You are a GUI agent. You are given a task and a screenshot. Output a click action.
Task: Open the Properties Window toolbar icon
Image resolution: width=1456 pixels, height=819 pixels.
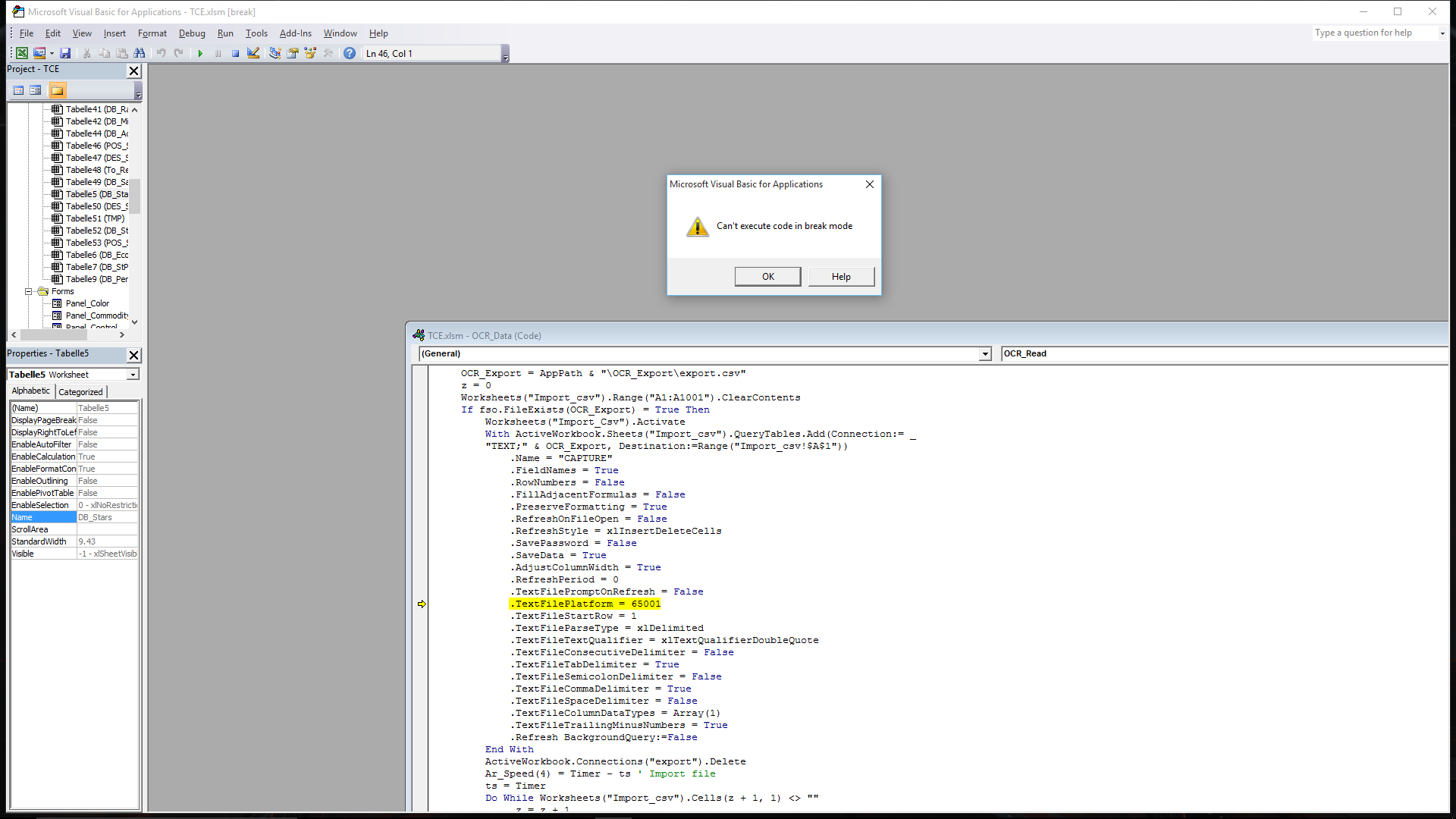tap(292, 53)
